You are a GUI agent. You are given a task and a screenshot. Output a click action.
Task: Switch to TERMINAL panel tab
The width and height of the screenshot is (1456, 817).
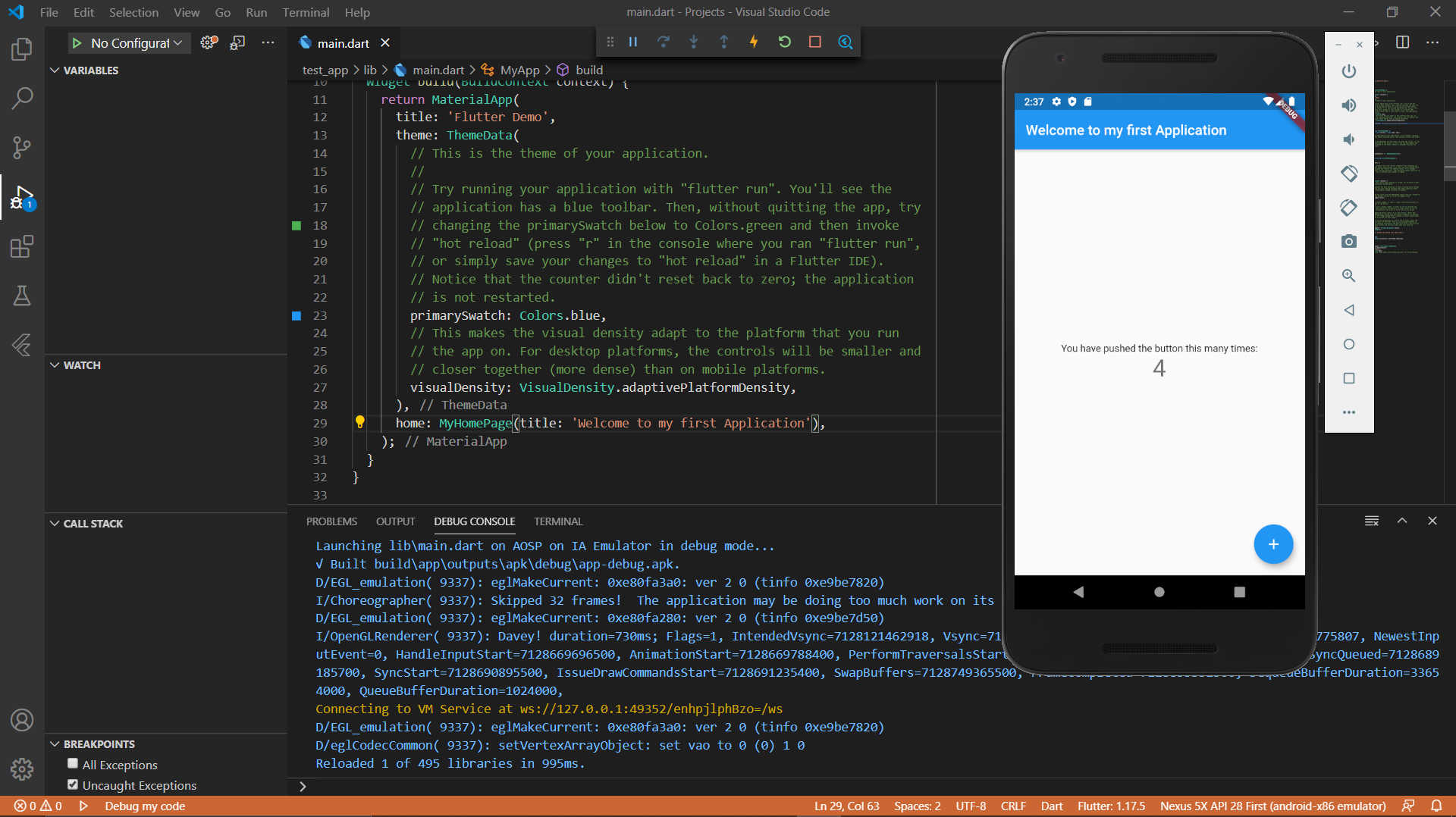(x=558, y=521)
